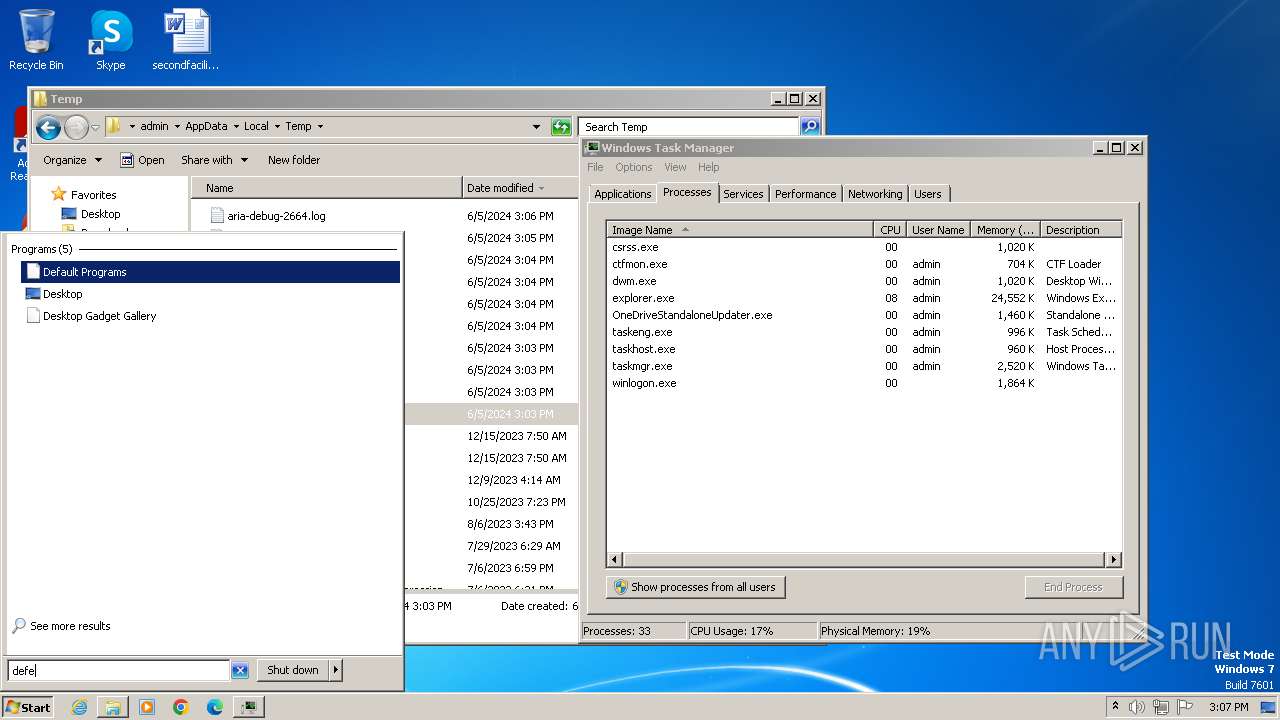Open the Task Manager File menu

(x=595, y=167)
